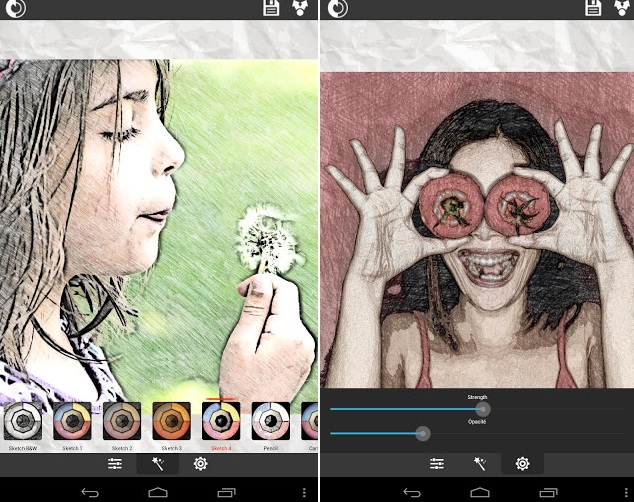Click the Opacité slider handle
The height and width of the screenshot is (502, 634).
423,434
